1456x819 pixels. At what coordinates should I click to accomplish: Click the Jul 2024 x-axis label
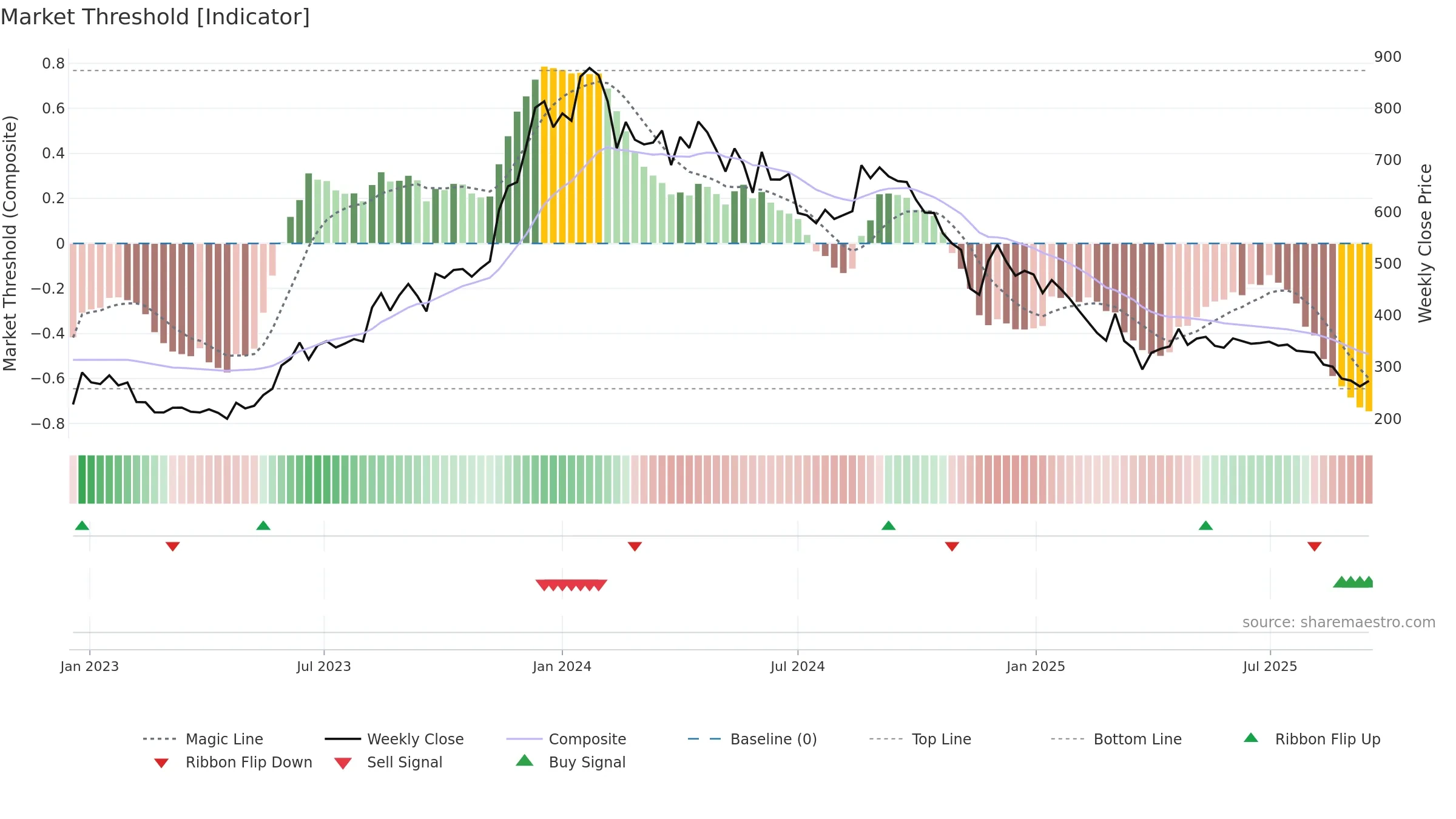798,666
